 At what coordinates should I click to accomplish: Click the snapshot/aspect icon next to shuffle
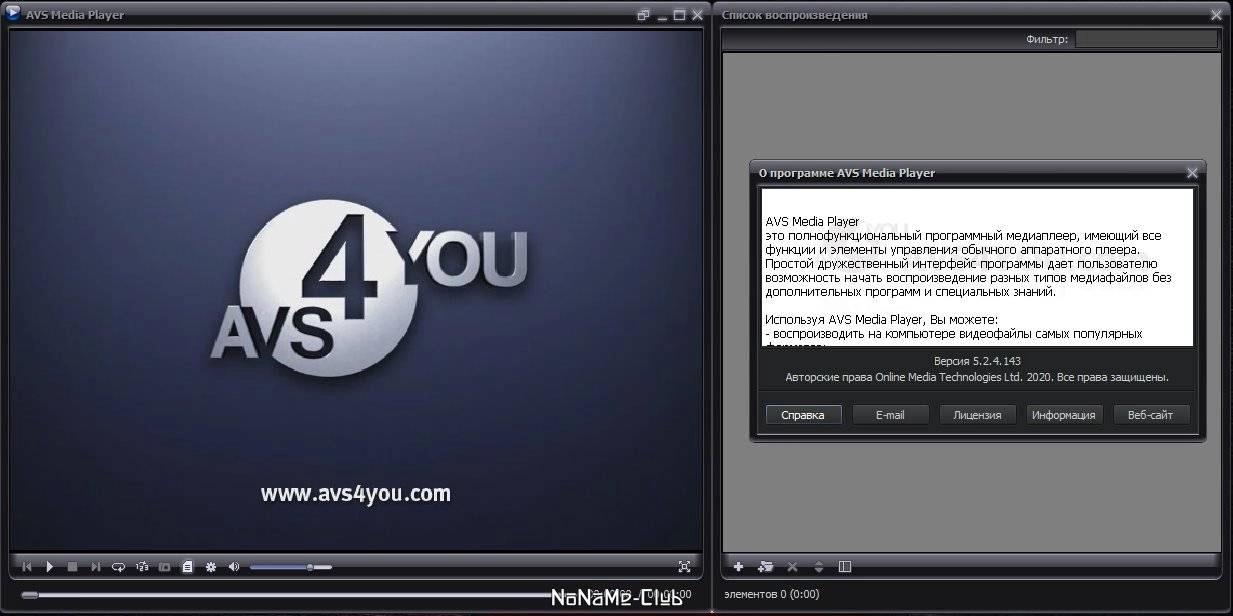click(165, 567)
